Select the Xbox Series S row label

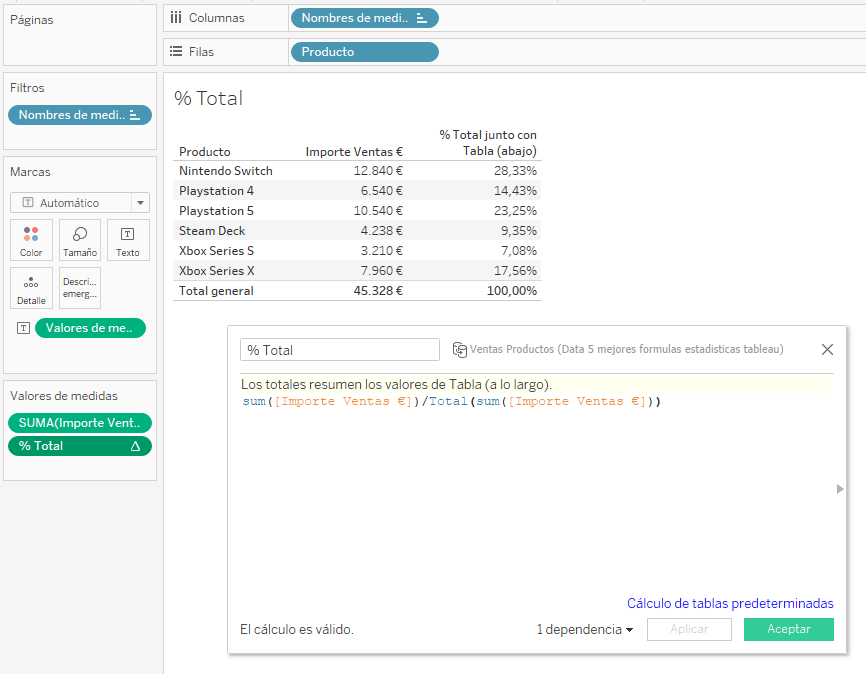pos(216,251)
